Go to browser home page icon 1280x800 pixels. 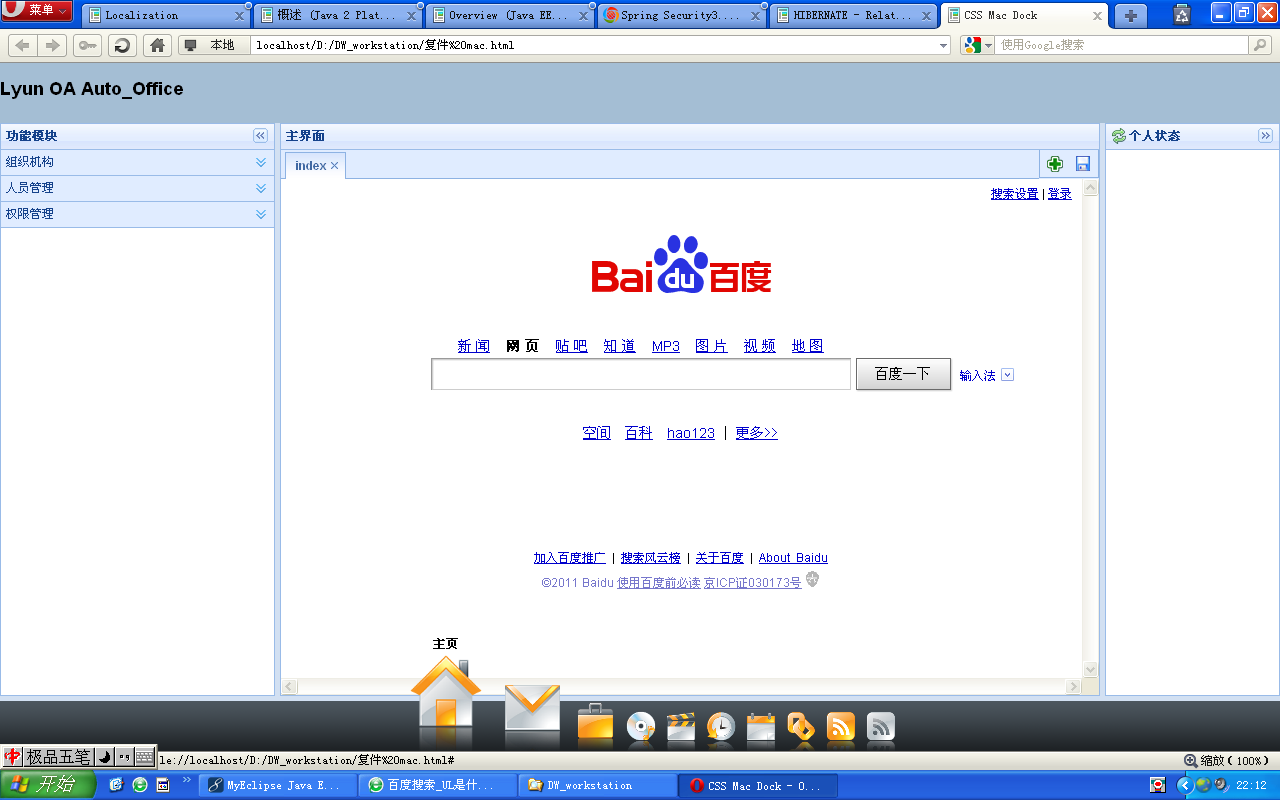[x=157, y=45]
